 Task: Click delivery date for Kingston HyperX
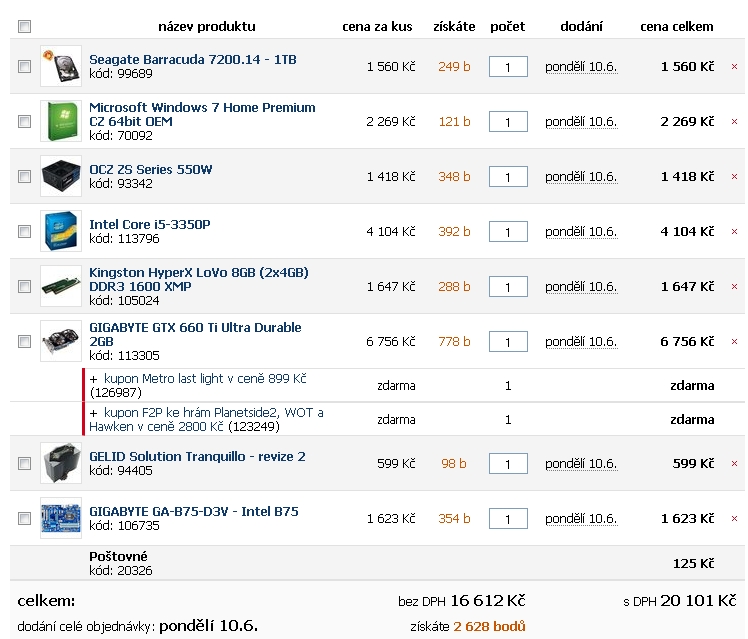[x=581, y=286]
